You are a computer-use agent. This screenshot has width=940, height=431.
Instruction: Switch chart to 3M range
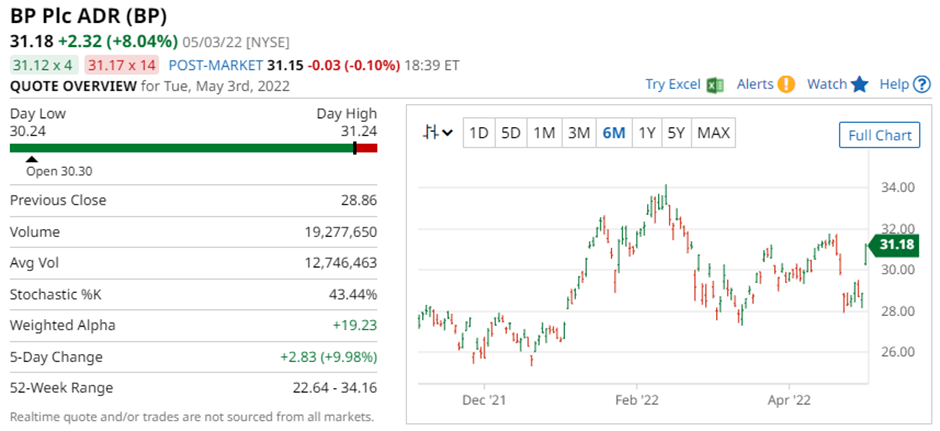click(x=578, y=133)
